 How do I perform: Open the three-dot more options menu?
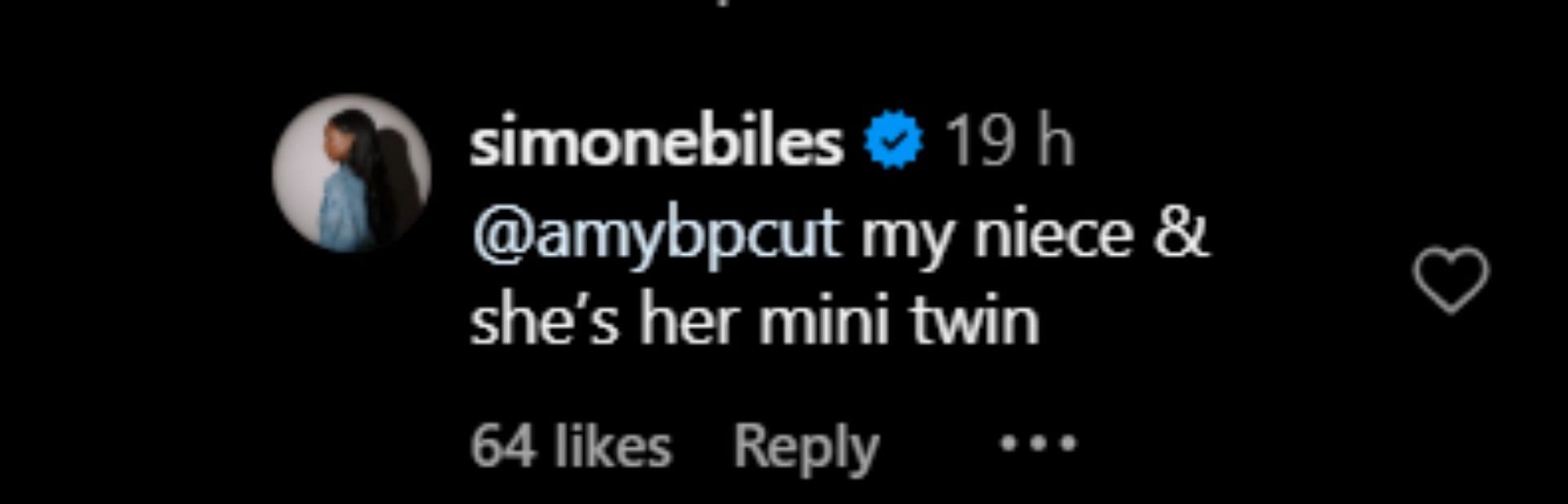[1039, 444]
